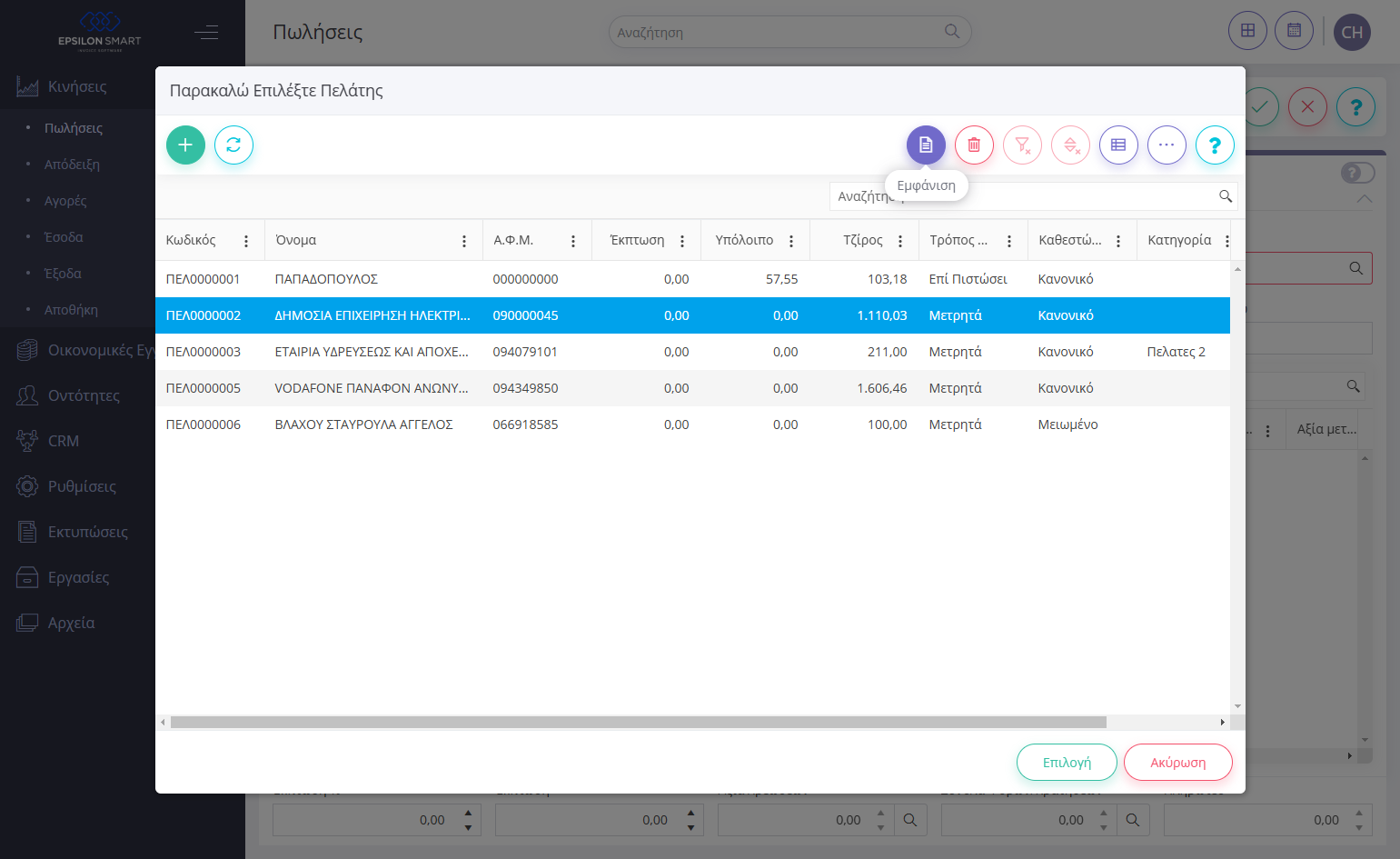Screen dimensions: 1400x859
Task: Open the table layout icon in the dialog toolbar
Action: point(1118,145)
